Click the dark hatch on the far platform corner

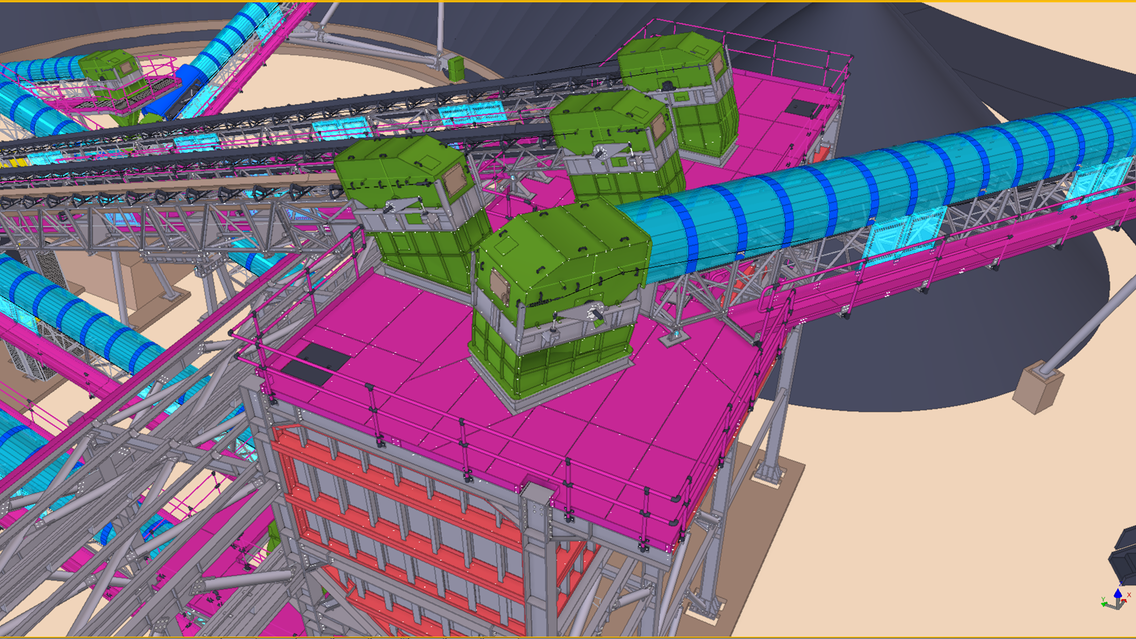(x=805, y=108)
